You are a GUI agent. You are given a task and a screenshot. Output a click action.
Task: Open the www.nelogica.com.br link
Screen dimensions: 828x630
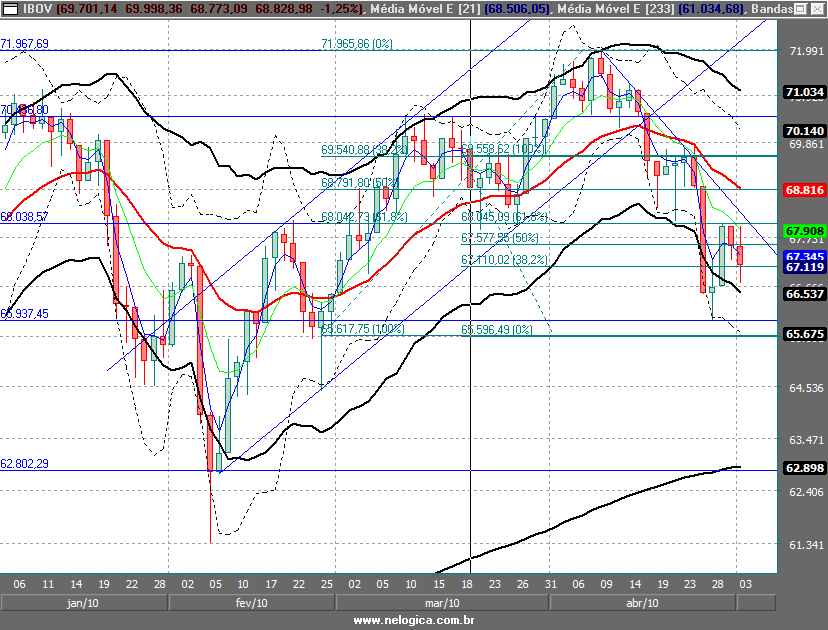pos(413,620)
